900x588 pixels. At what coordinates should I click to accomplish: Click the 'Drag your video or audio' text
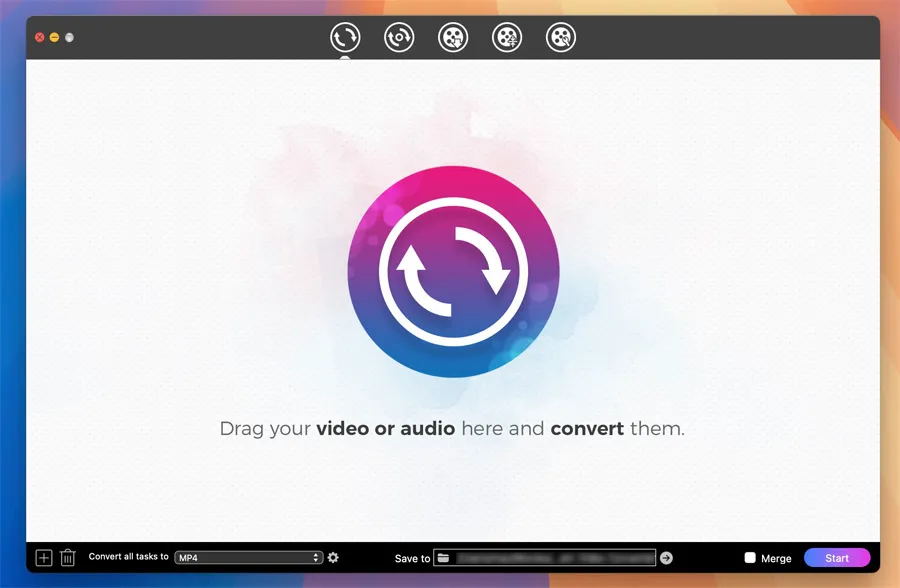(452, 429)
